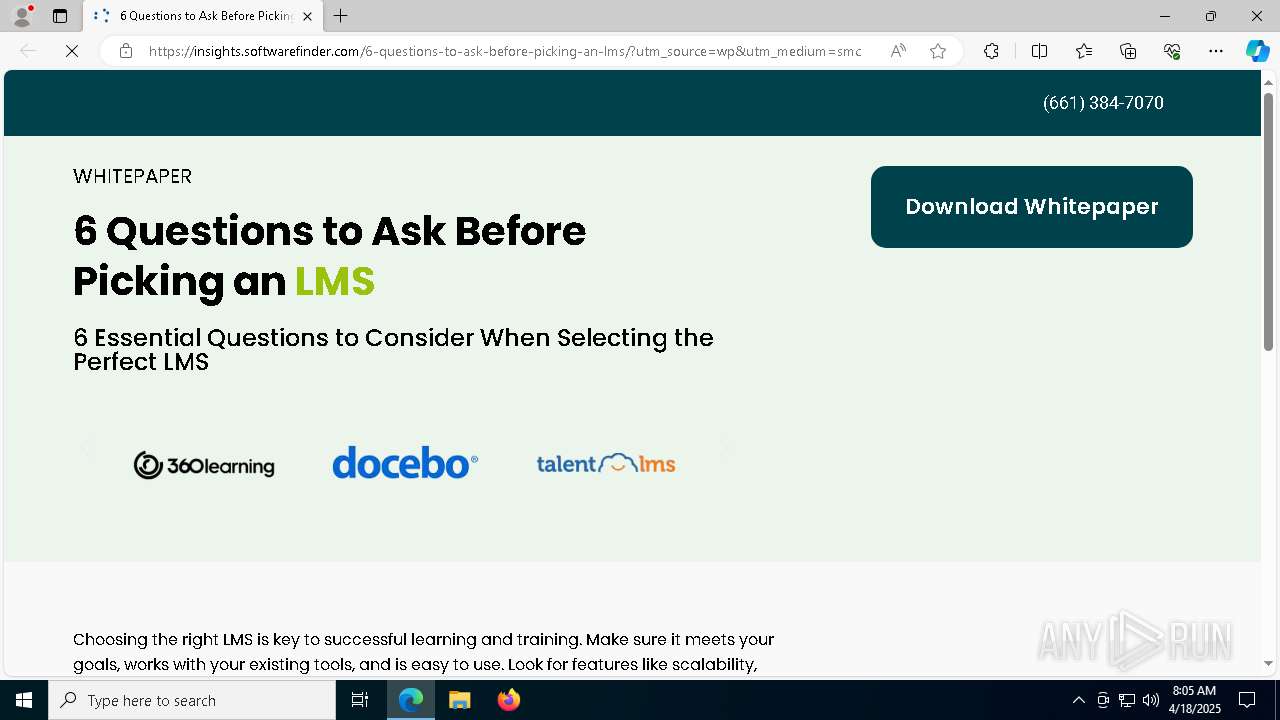Click the green LMS heading word
The width and height of the screenshot is (1280, 720).
tap(335, 282)
